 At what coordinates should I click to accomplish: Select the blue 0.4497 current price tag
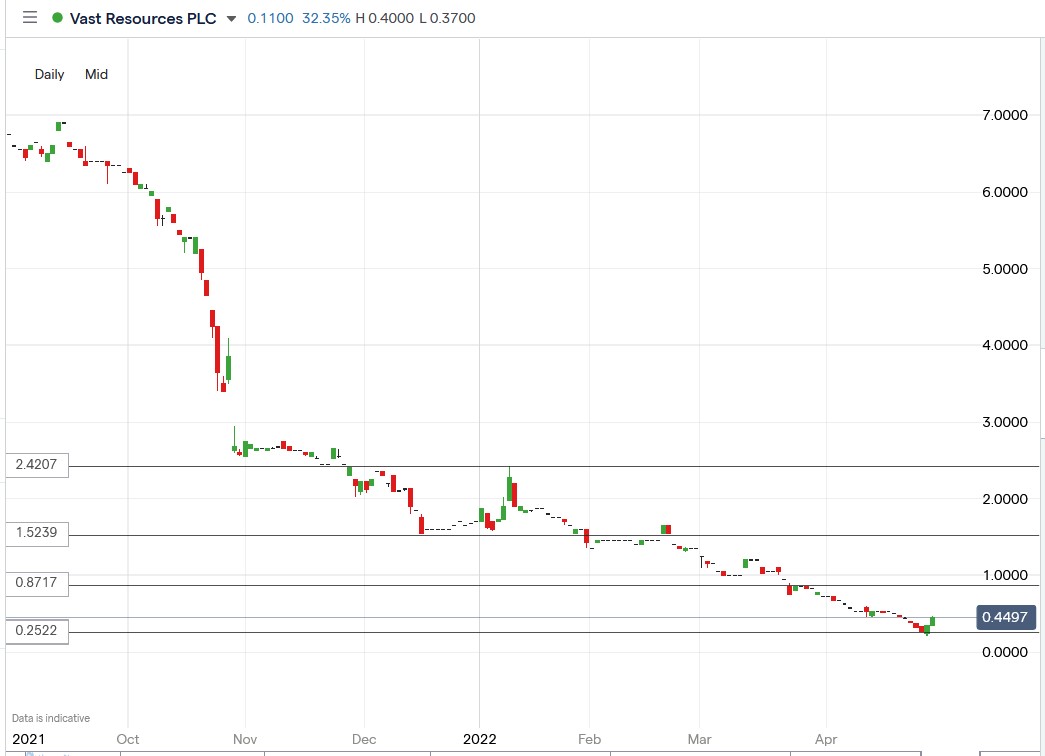point(1004,617)
